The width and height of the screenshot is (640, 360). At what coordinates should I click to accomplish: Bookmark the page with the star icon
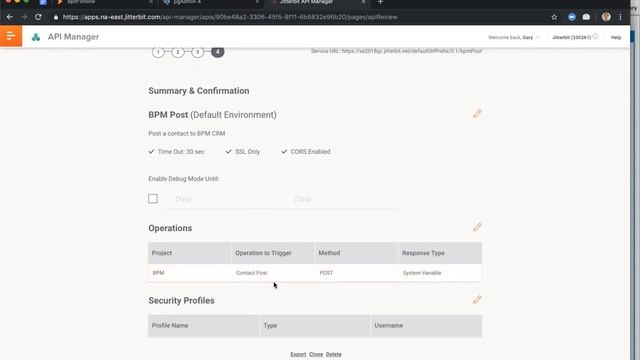coord(554,17)
